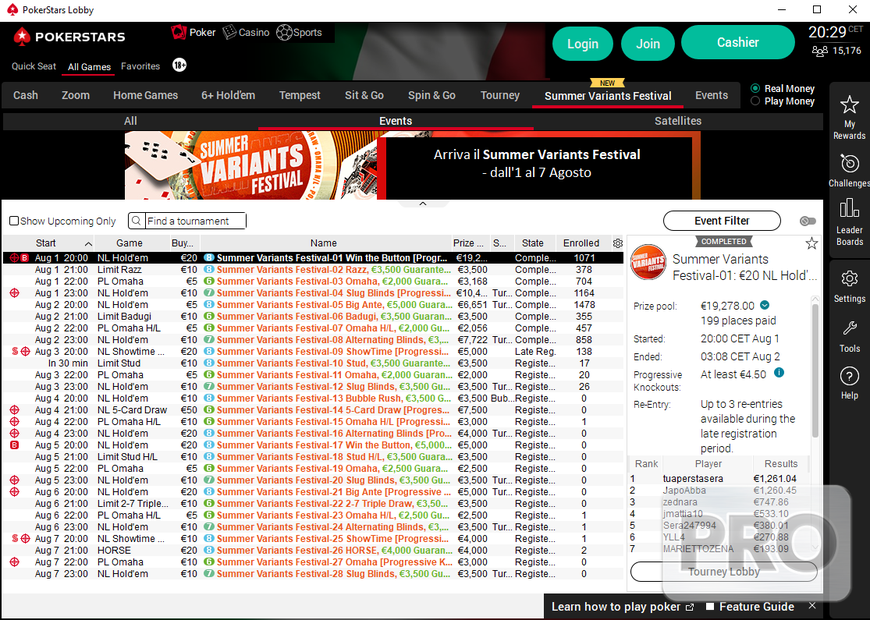This screenshot has width=870, height=620.
Task: Tick the Feature Guide checkbox
Action: pyautogui.click(x=710, y=607)
